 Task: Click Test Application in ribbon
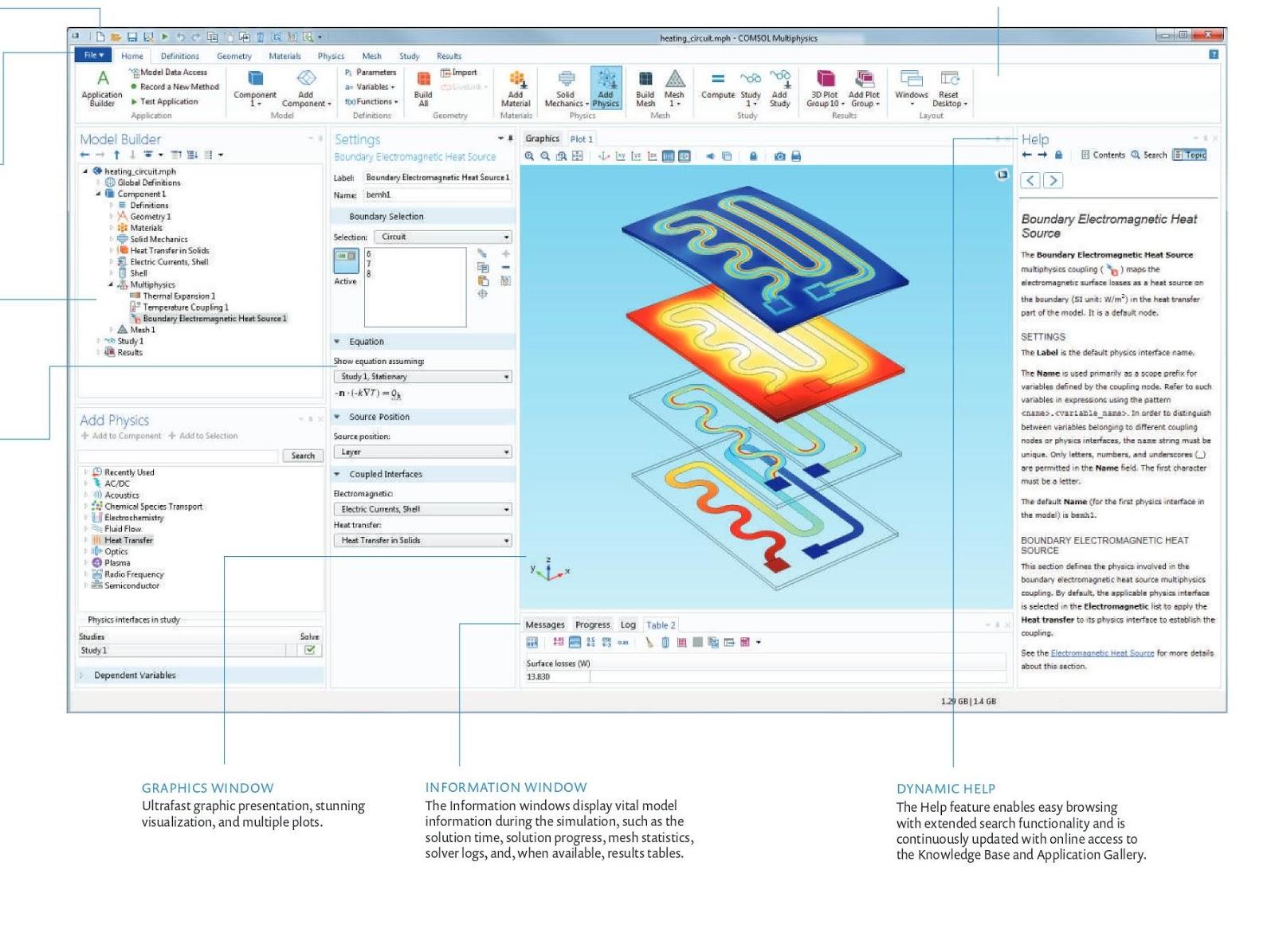pos(164,101)
